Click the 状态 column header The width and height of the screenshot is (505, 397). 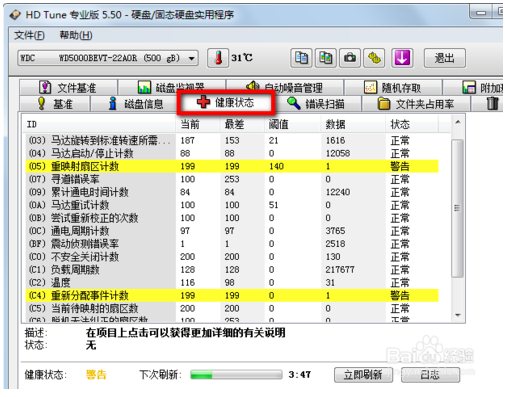click(x=412, y=124)
